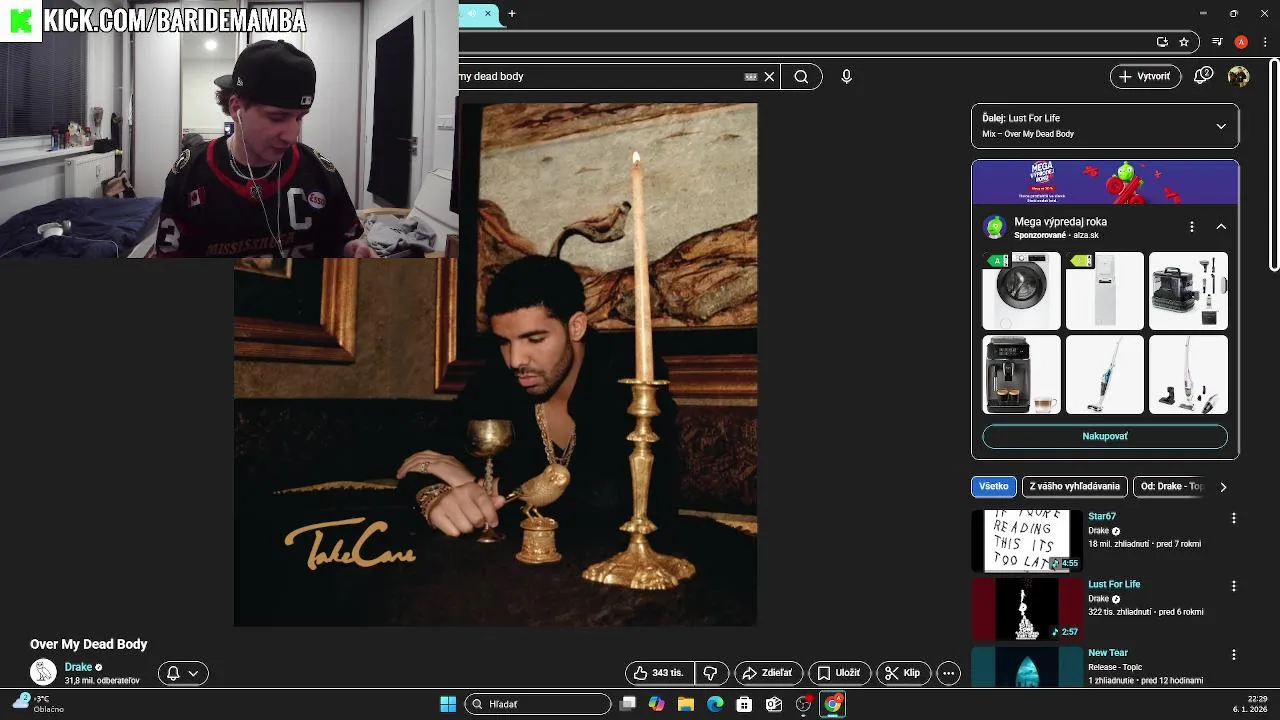This screenshot has height=720, width=1280.
Task: Click the Take Care album video player
Action: point(495,365)
